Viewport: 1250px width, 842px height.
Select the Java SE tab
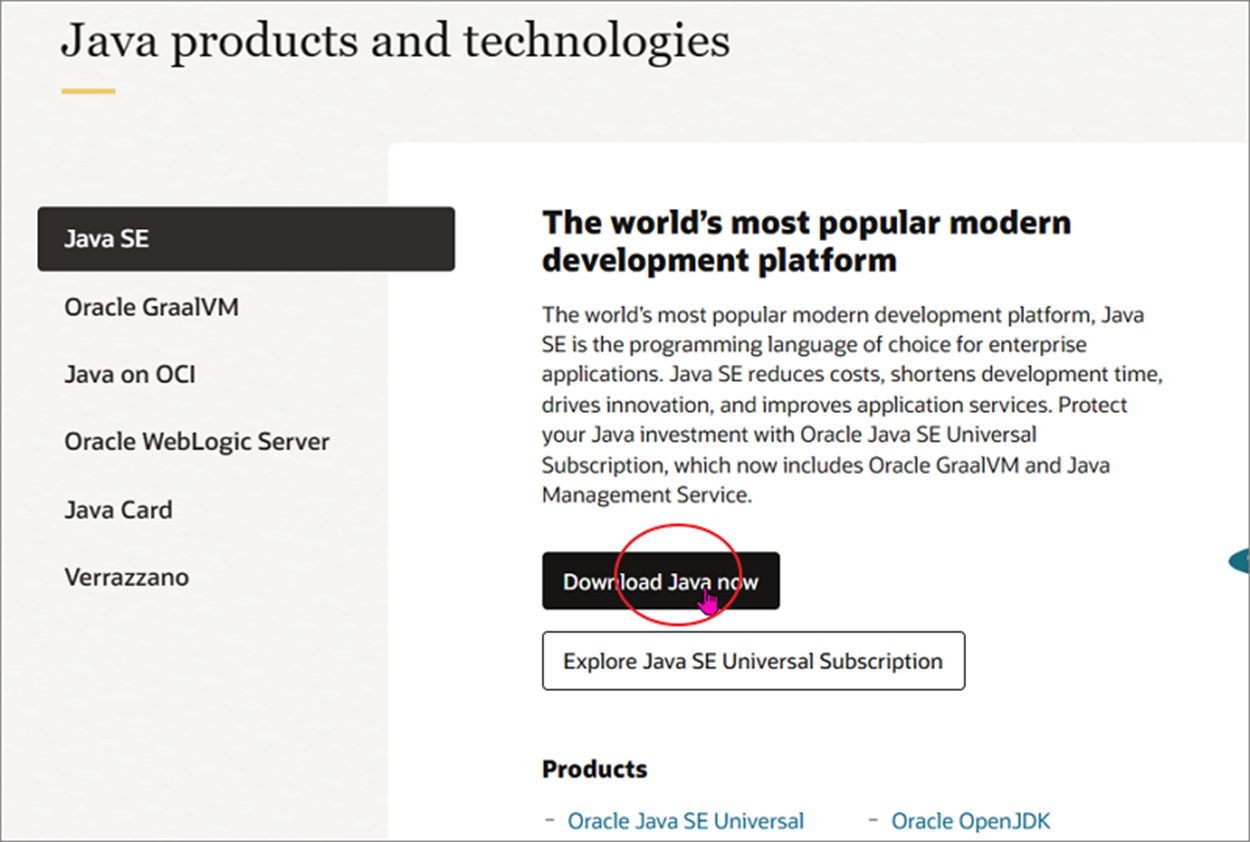tap(246, 239)
